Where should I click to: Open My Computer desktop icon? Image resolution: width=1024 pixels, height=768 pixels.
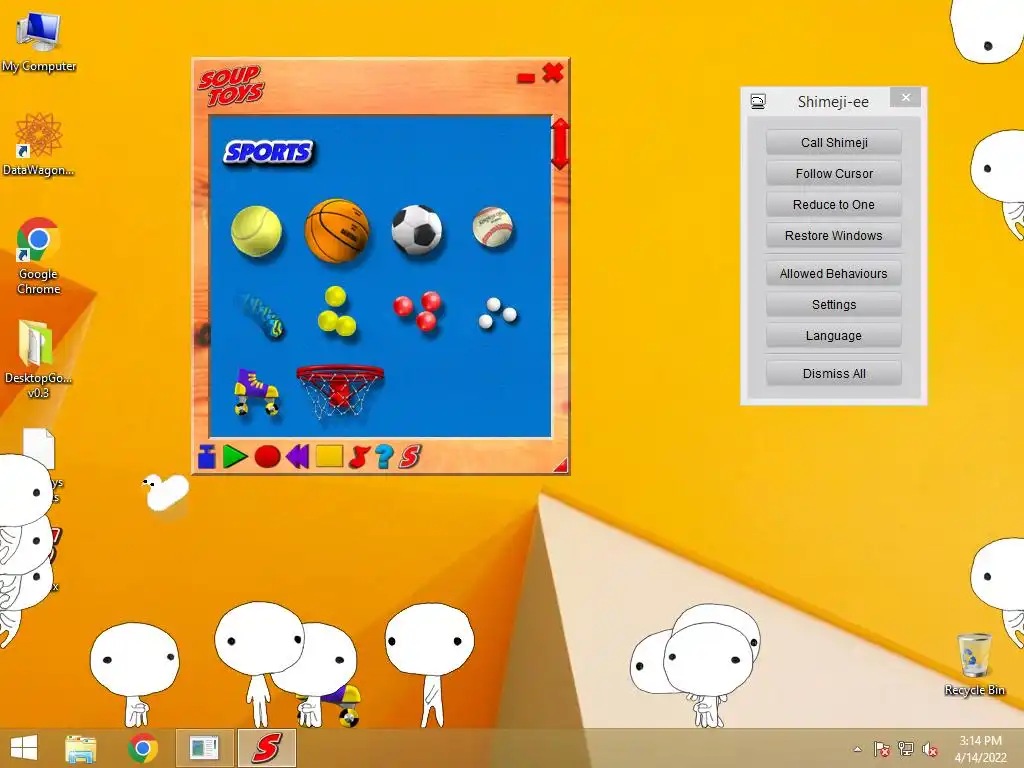[x=39, y=40]
